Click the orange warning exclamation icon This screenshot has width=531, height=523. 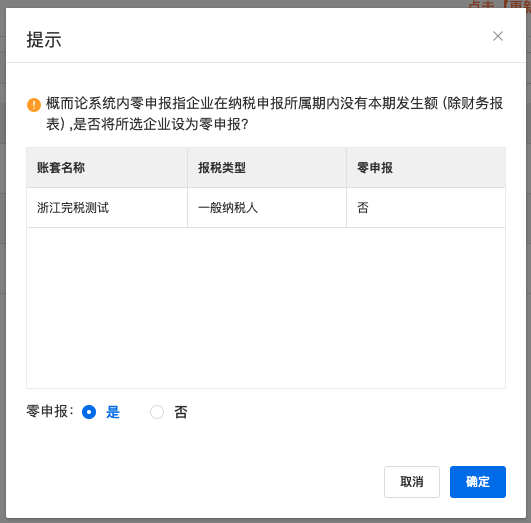point(34,105)
